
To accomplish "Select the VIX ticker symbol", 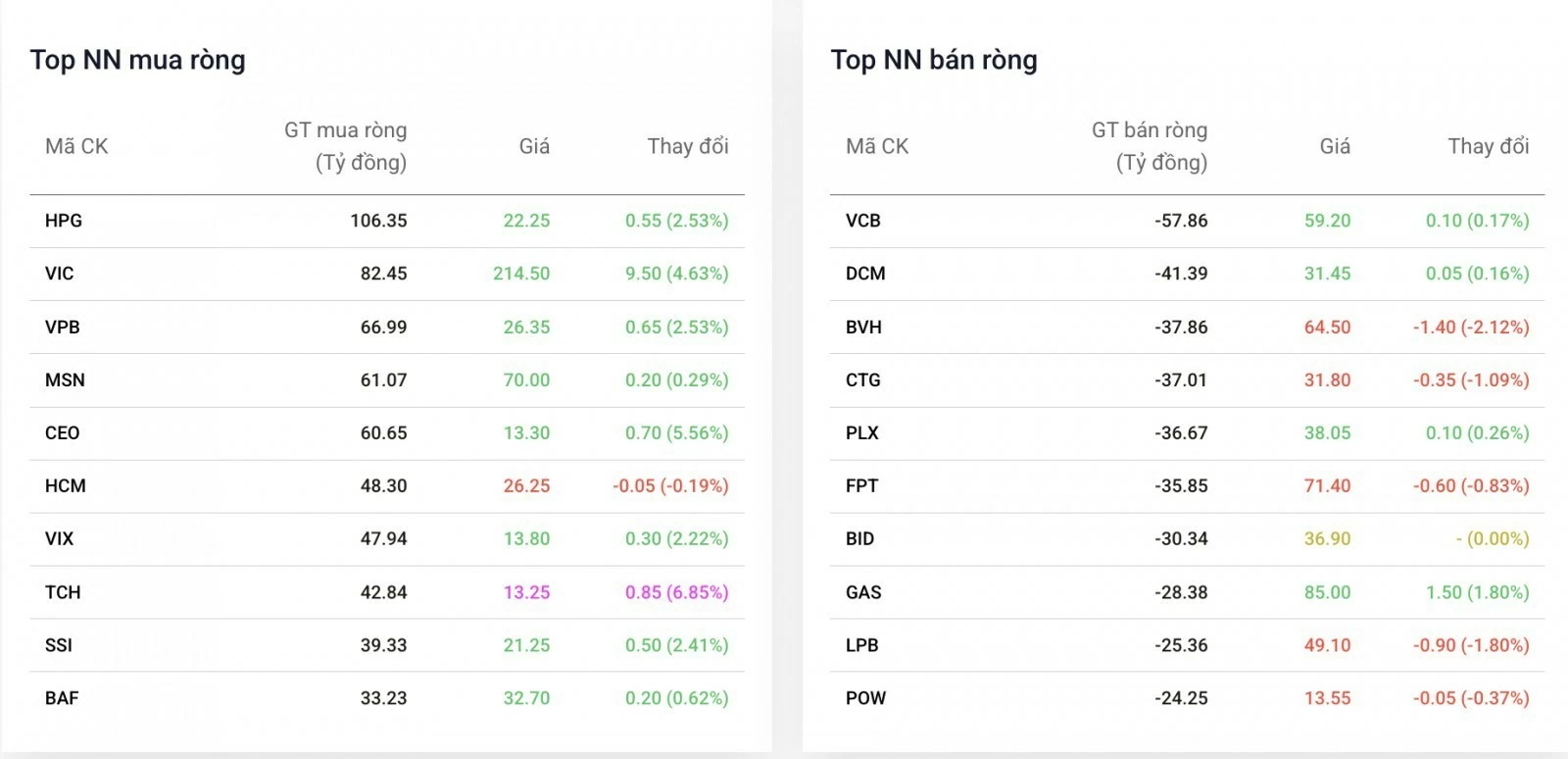I will 60,538.
